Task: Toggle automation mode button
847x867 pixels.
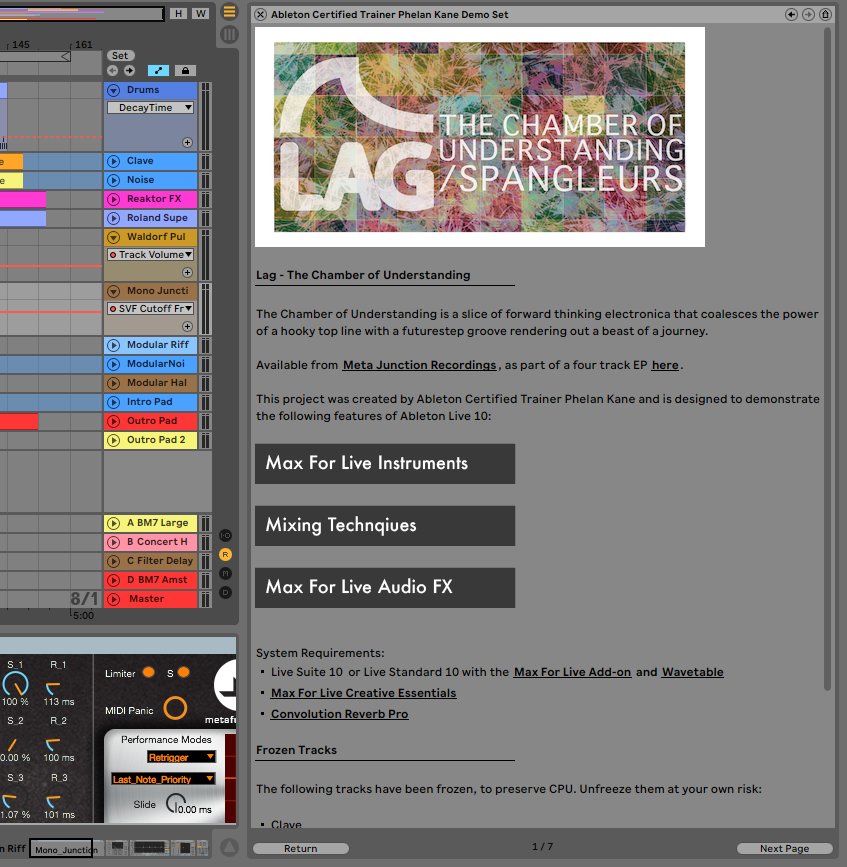Action: pyautogui.click(x=158, y=70)
